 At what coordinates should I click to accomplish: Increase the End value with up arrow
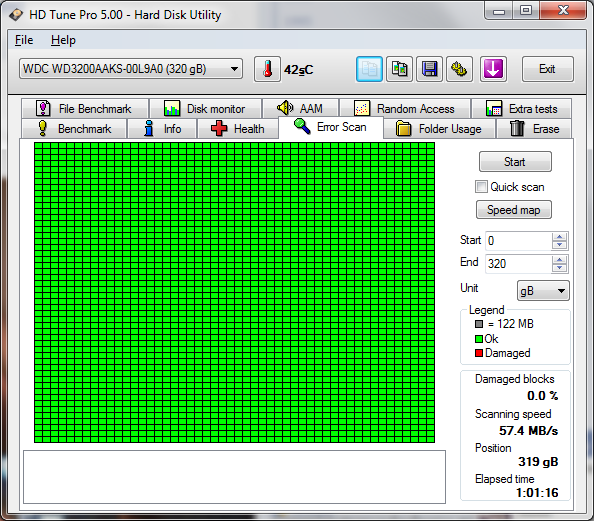559,260
